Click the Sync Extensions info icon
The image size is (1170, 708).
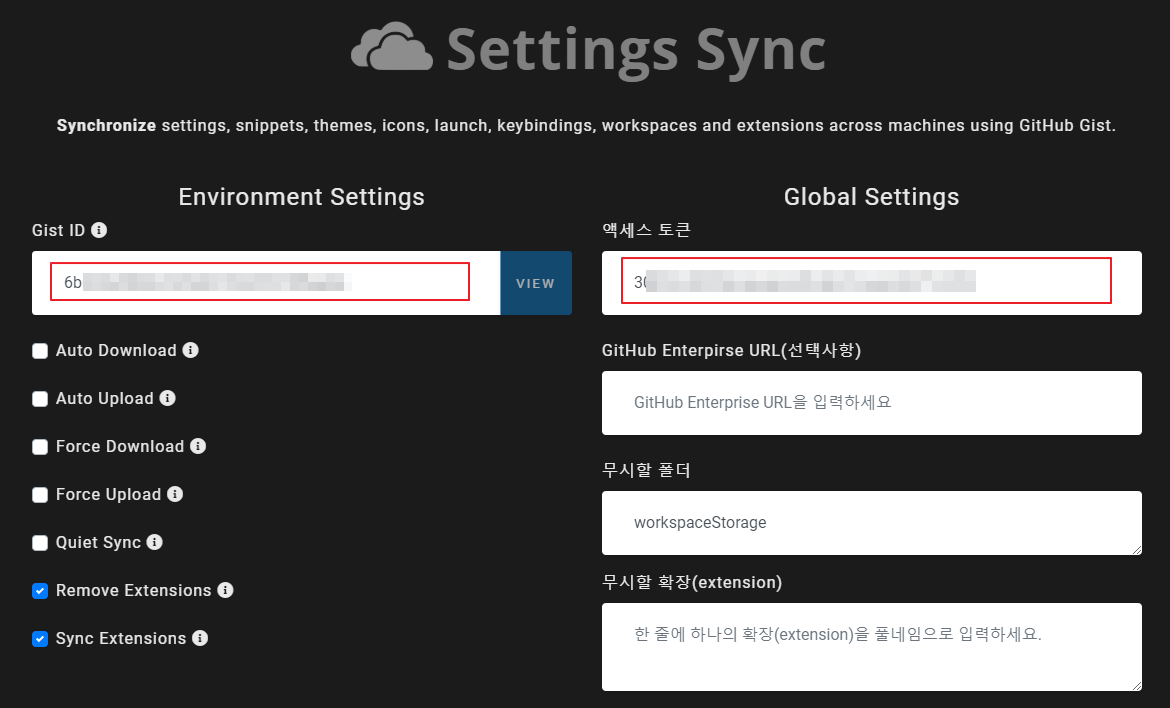200,638
